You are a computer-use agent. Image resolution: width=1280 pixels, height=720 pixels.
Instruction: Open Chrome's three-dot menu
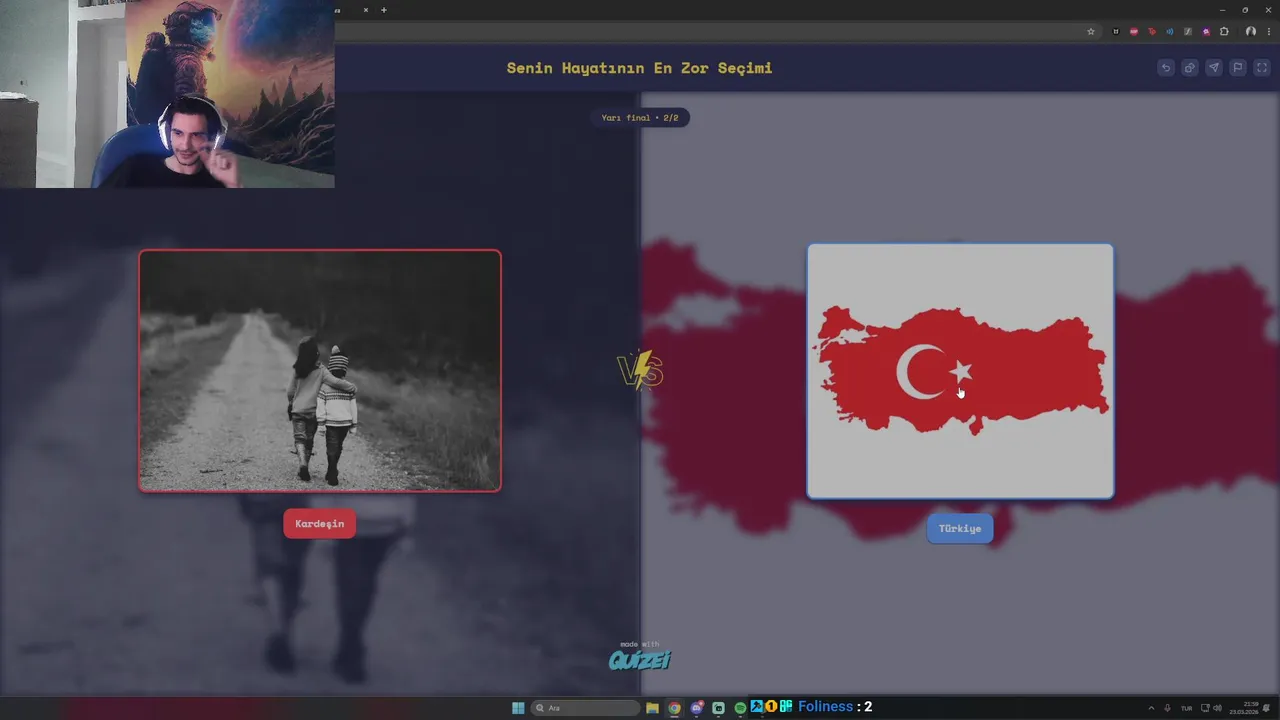click(1269, 31)
